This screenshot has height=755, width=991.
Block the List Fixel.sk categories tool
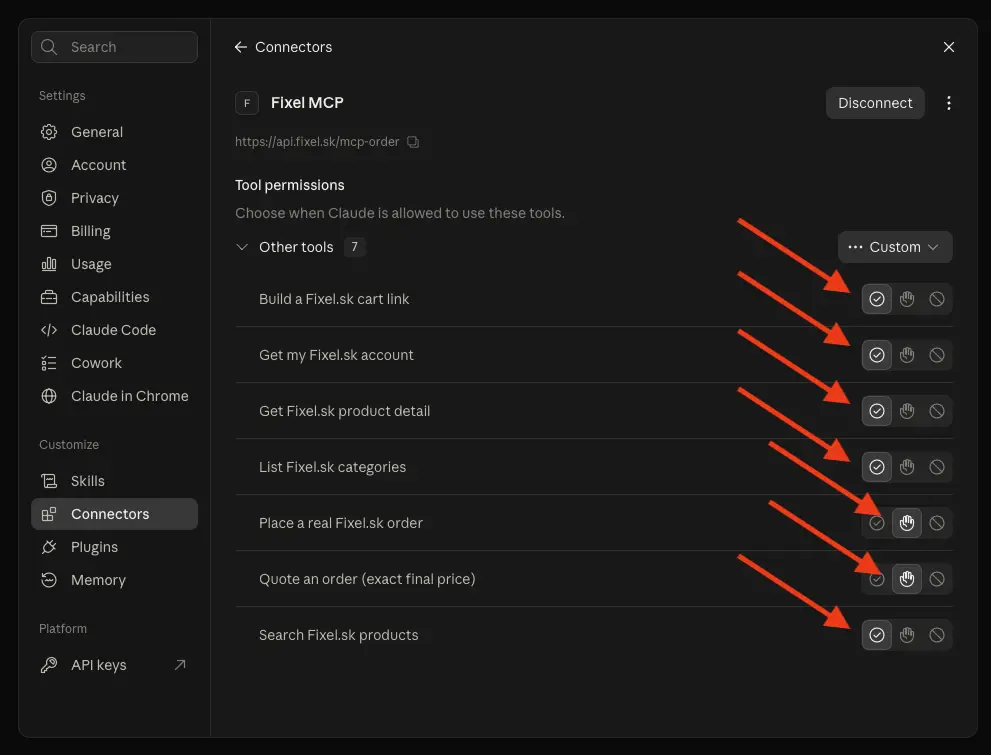[x=937, y=467]
